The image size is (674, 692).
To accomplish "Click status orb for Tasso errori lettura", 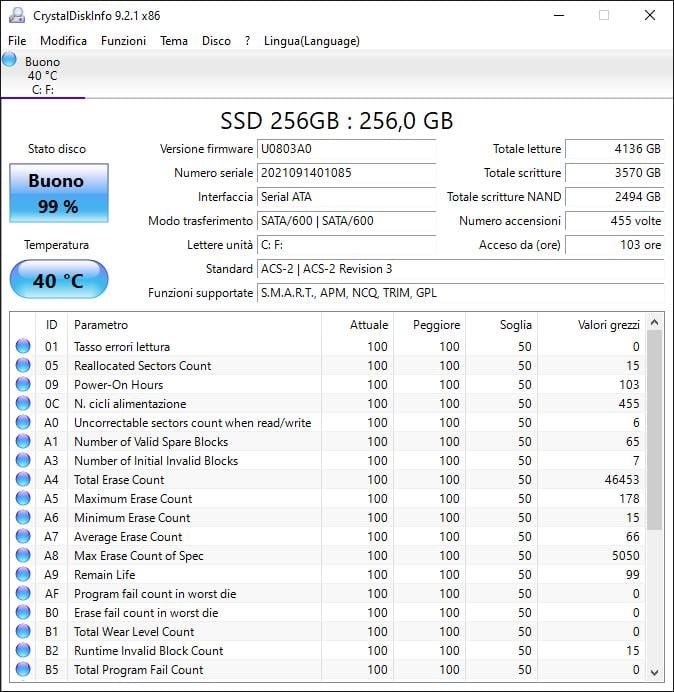I will [23, 347].
